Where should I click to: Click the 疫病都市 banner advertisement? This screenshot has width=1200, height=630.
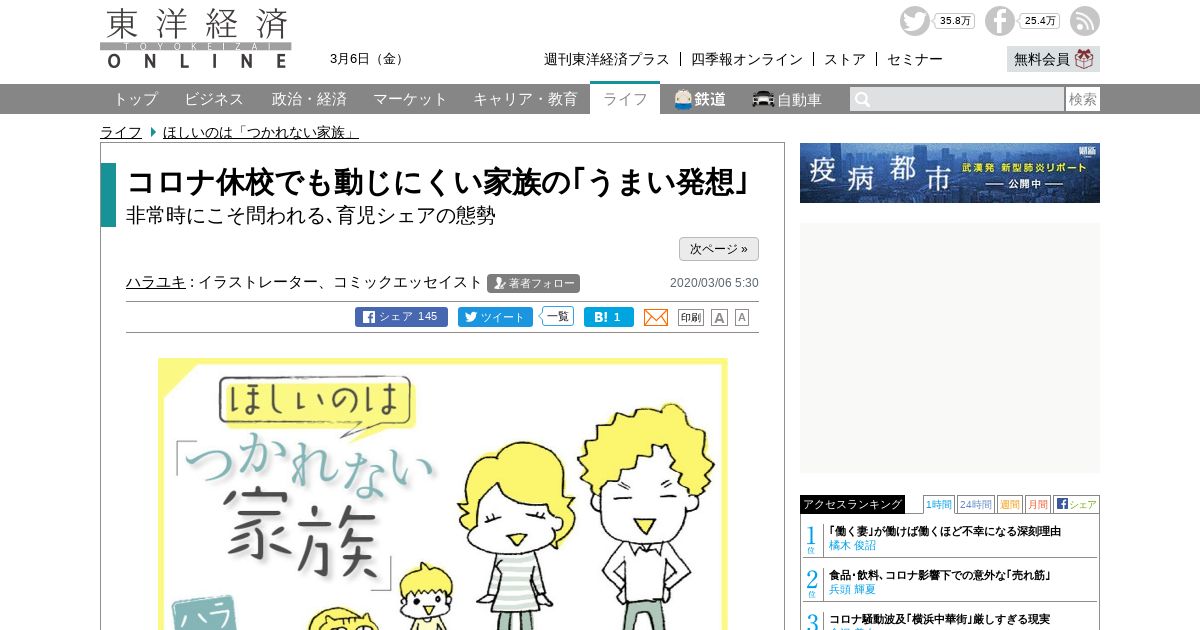coord(950,173)
